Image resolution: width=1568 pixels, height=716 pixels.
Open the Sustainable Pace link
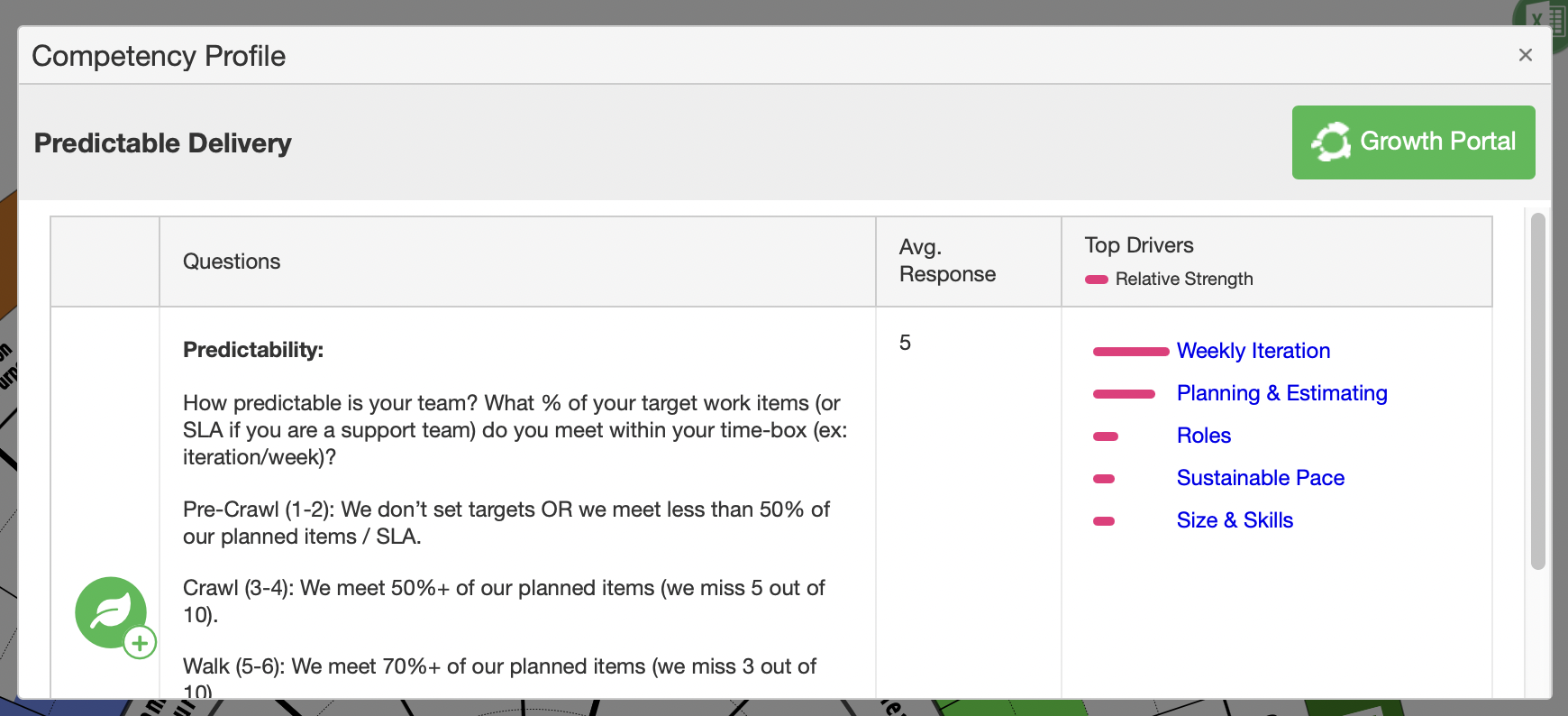(x=1261, y=478)
